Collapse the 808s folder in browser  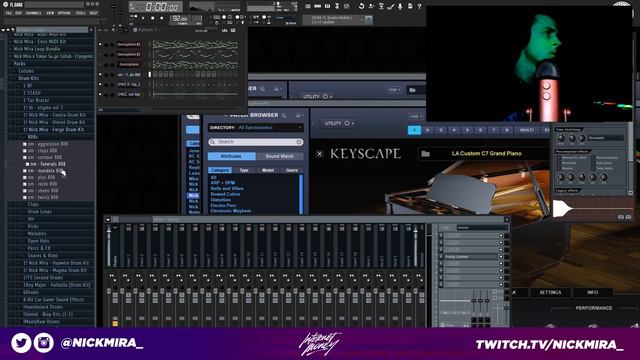click(32, 137)
